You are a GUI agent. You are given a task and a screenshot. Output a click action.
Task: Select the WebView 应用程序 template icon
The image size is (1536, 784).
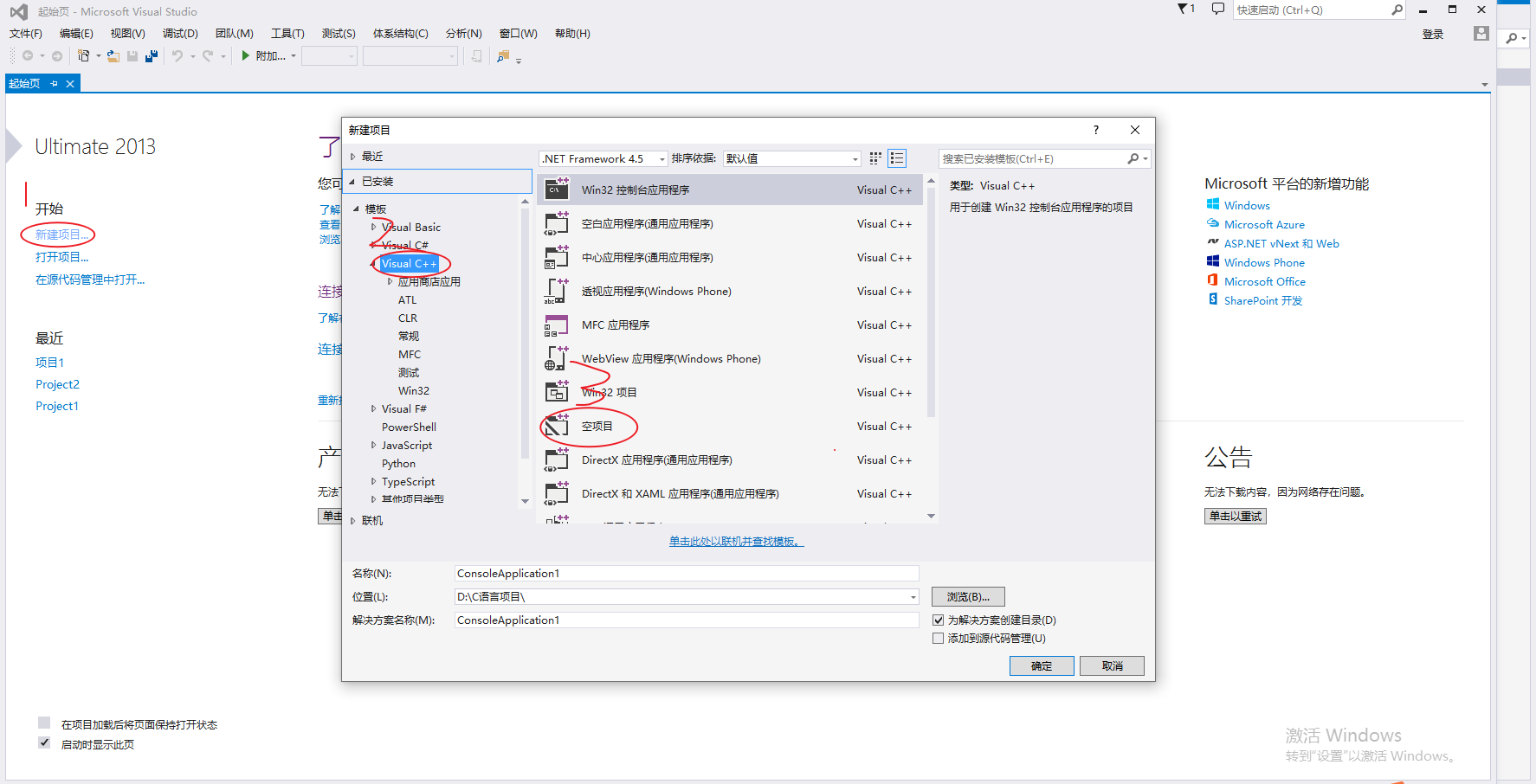click(x=557, y=358)
